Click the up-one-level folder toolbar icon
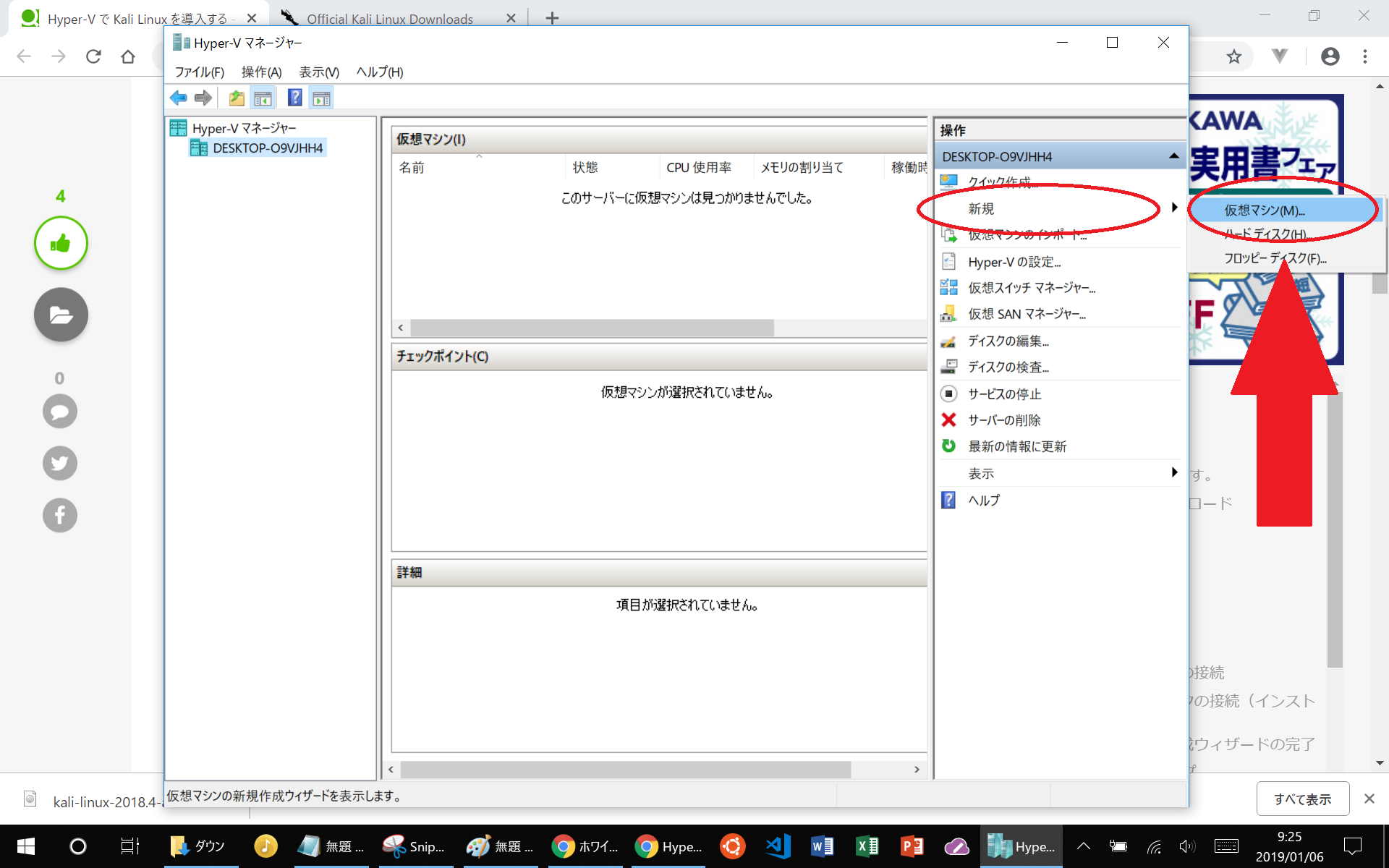The width and height of the screenshot is (1389, 868). 236,98
